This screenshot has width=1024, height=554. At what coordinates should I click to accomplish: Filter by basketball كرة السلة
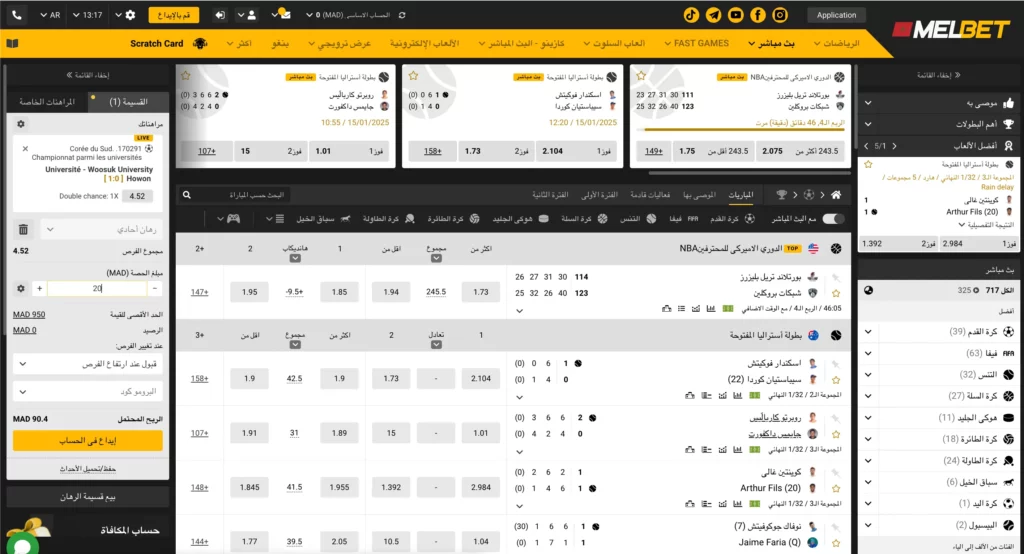[584, 219]
